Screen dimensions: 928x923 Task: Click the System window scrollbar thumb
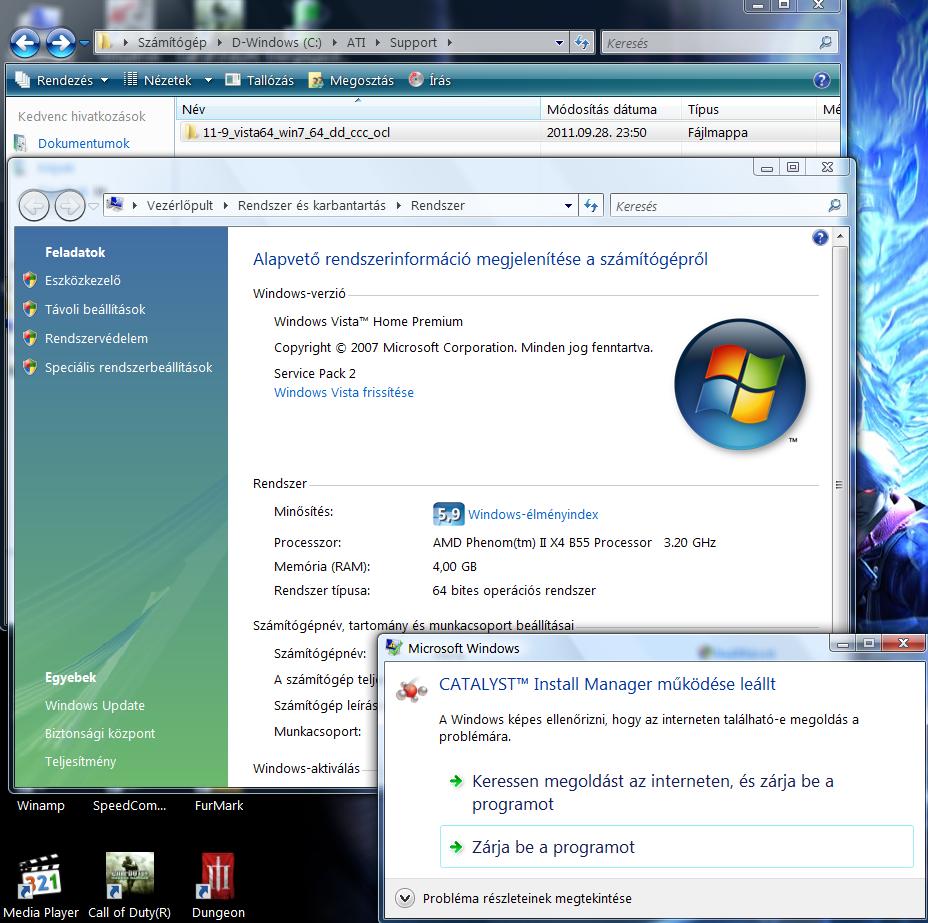(839, 485)
